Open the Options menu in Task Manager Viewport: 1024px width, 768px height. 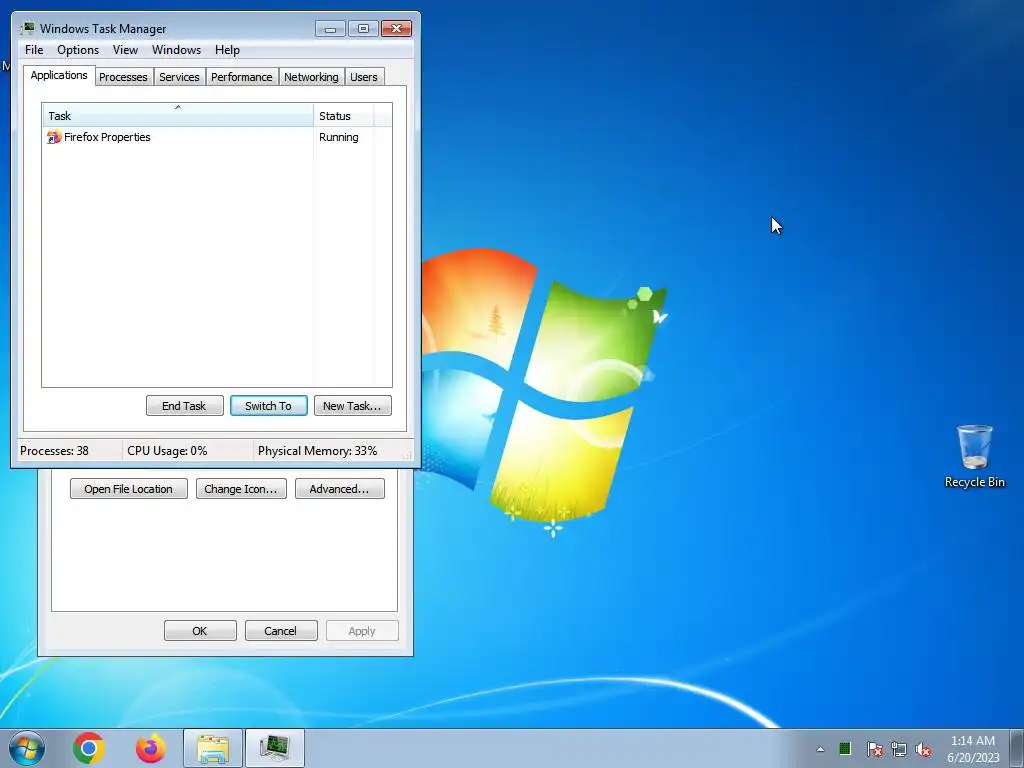click(78, 50)
